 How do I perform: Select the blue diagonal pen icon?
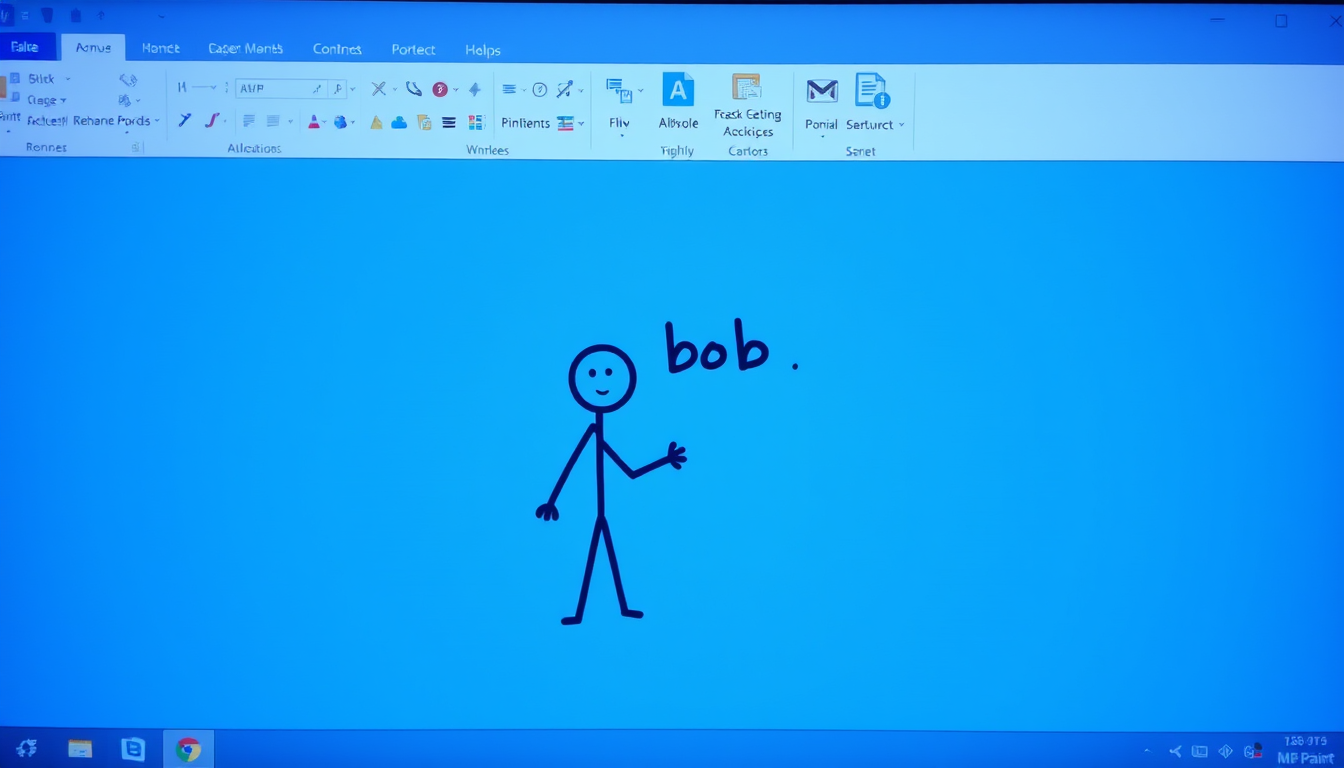click(x=185, y=120)
